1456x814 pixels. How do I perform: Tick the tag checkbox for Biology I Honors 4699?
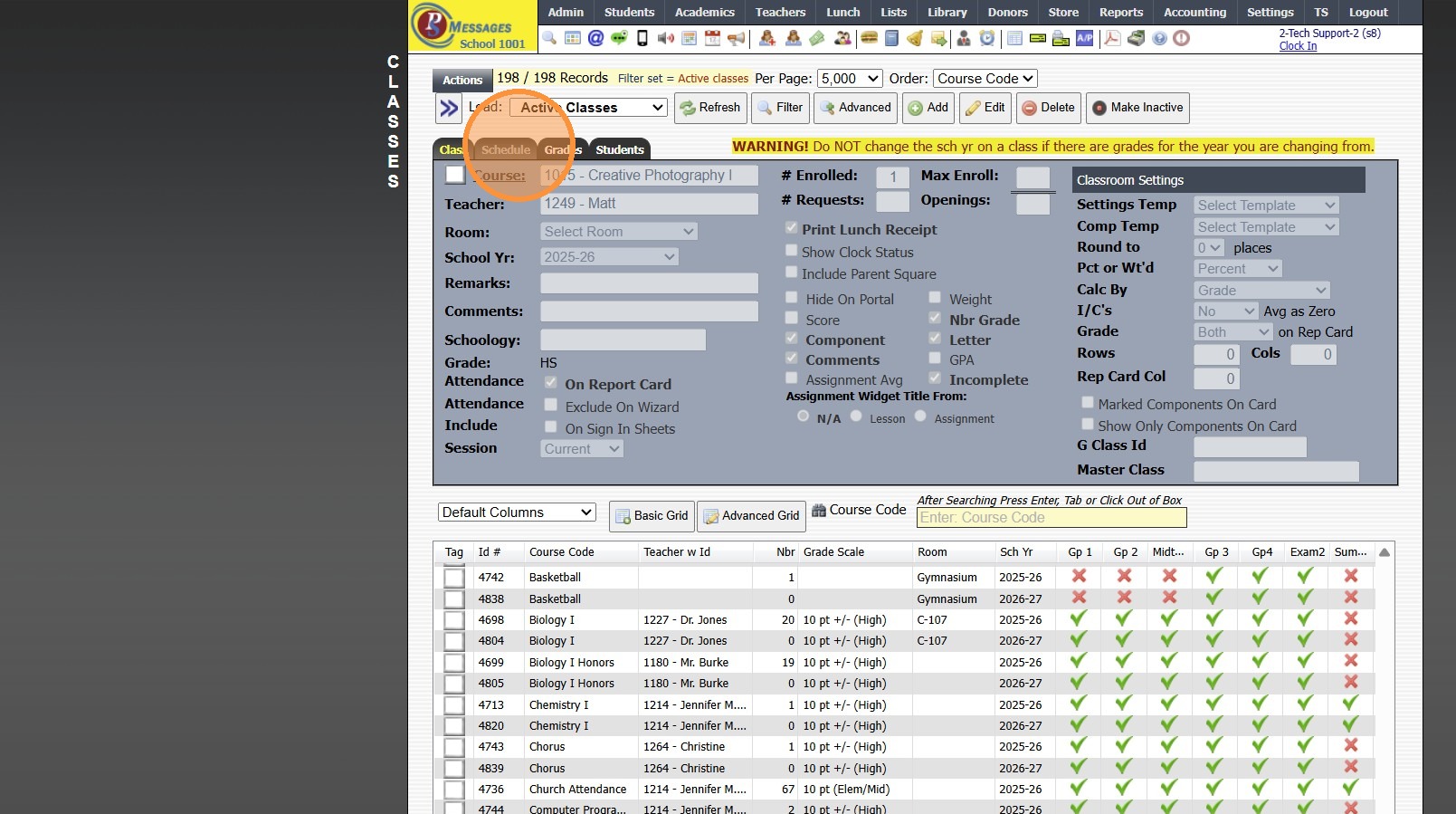454,663
